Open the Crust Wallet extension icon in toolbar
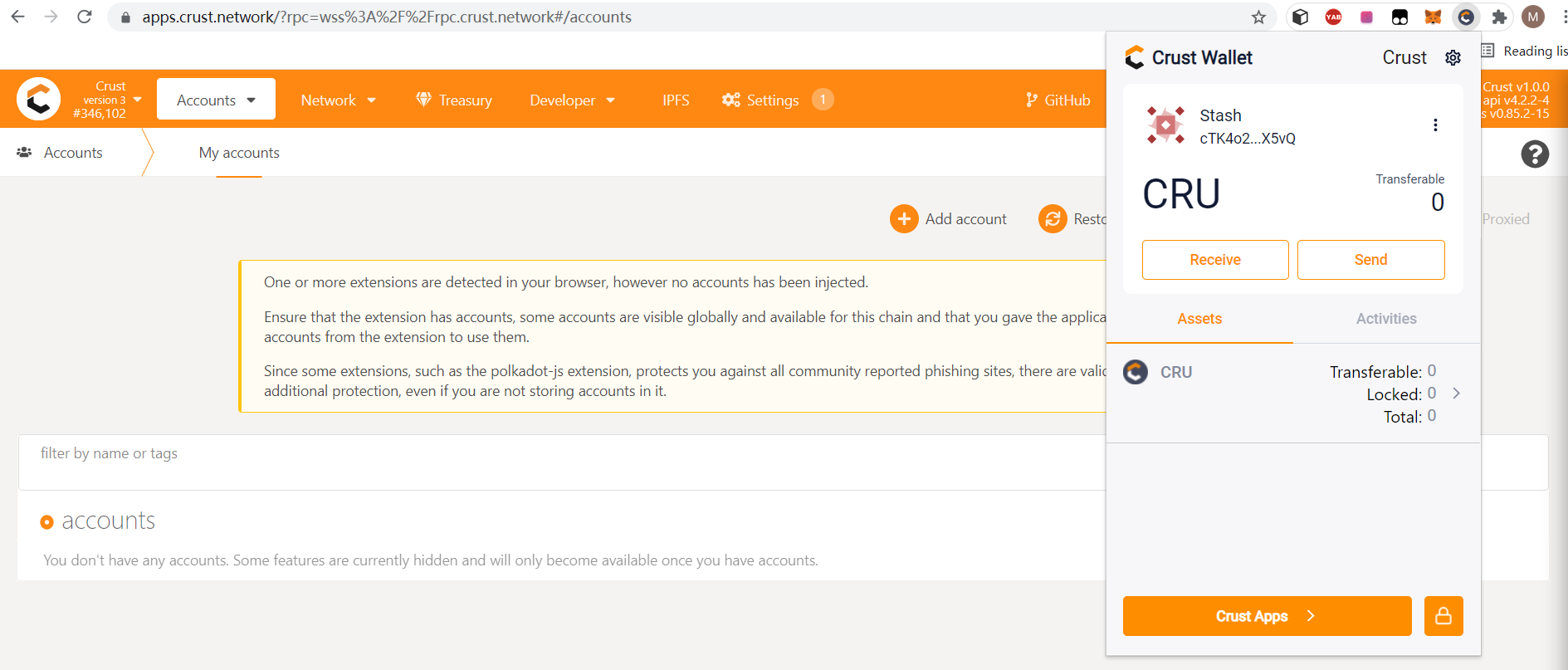The image size is (1568, 670). pyautogui.click(x=1467, y=17)
